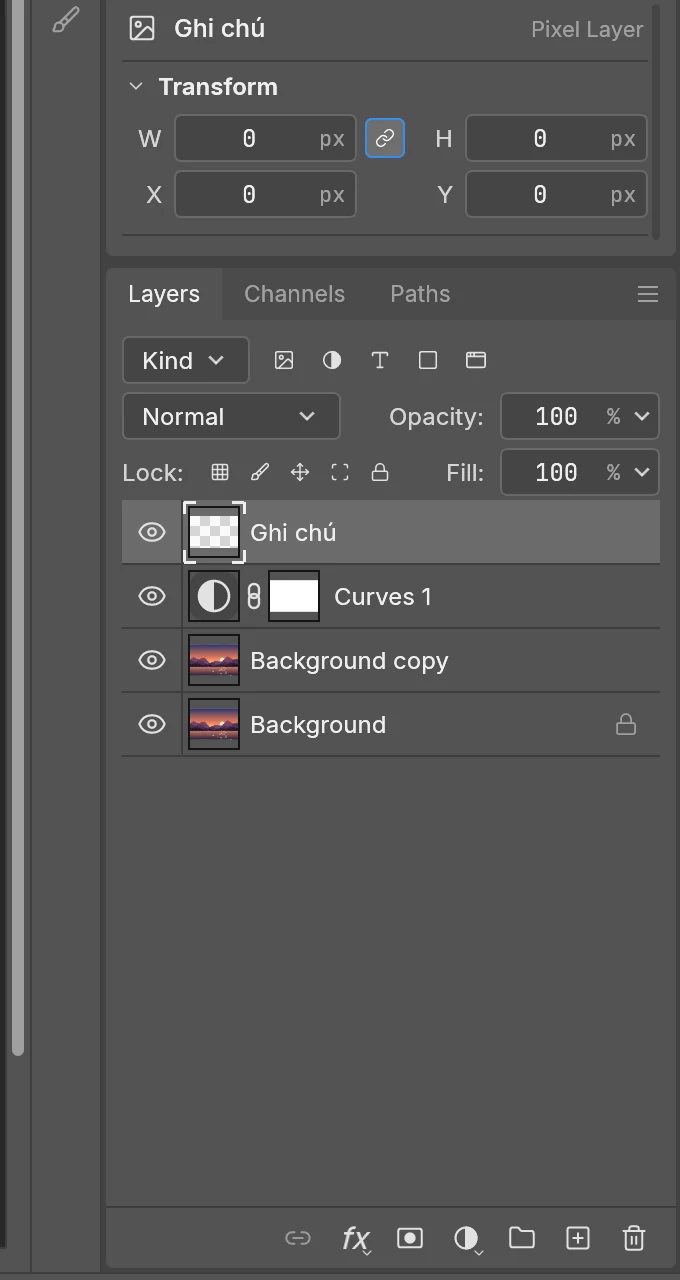Hide the Background layer
This screenshot has width=680, height=1280.
(x=152, y=724)
